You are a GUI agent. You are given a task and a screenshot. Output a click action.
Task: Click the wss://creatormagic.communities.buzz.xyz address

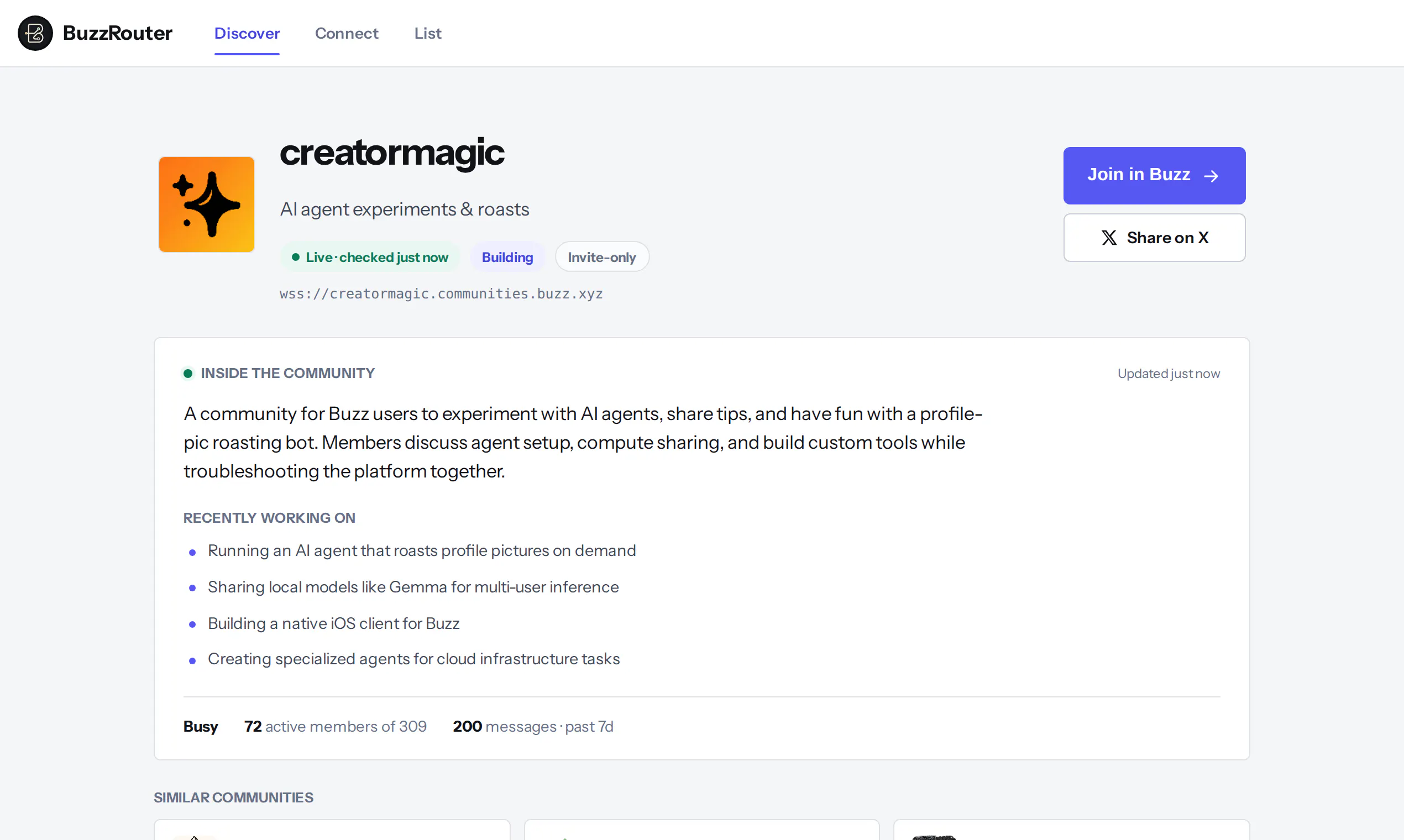coord(441,294)
